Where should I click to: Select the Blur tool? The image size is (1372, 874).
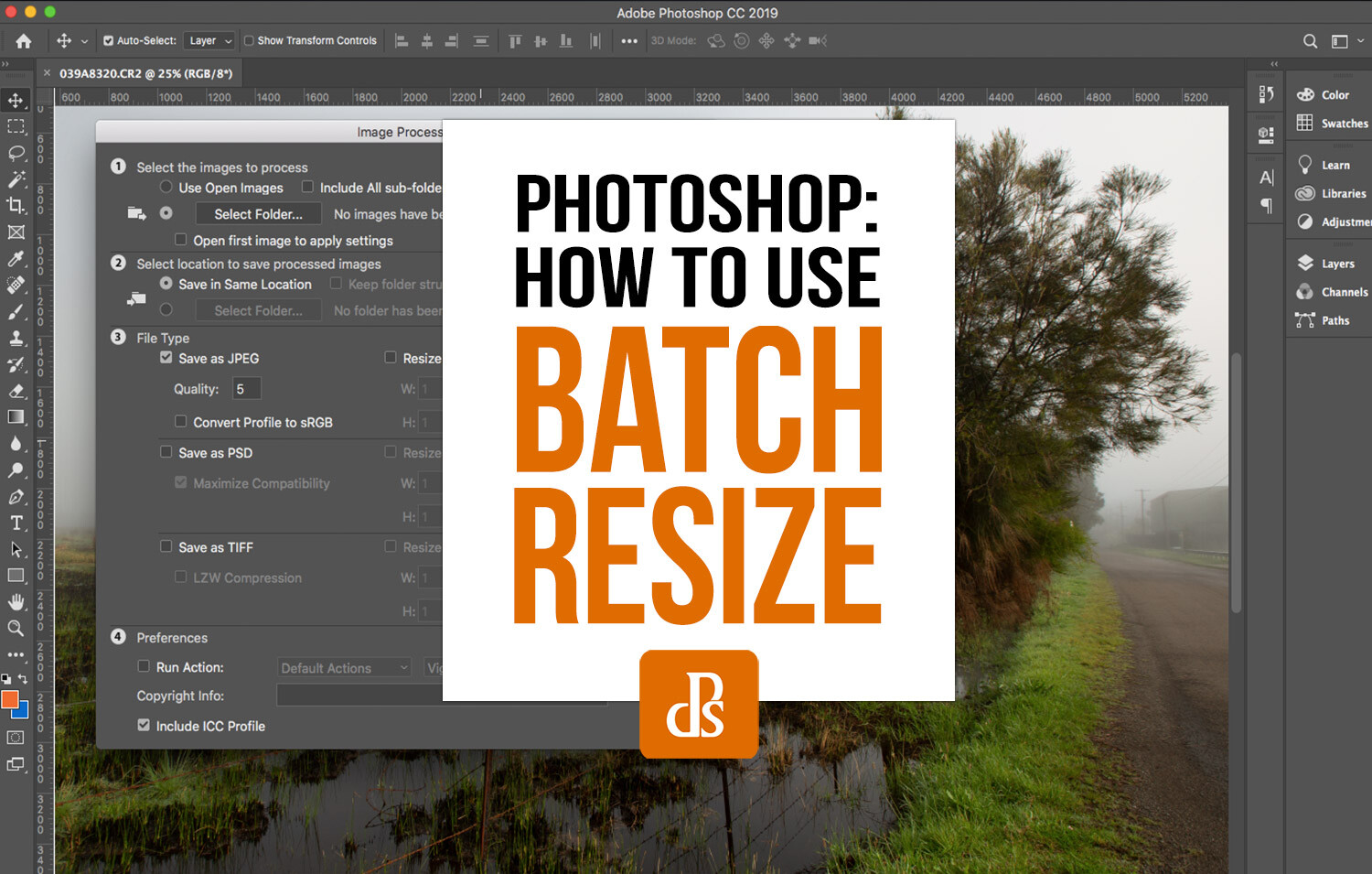[16, 444]
